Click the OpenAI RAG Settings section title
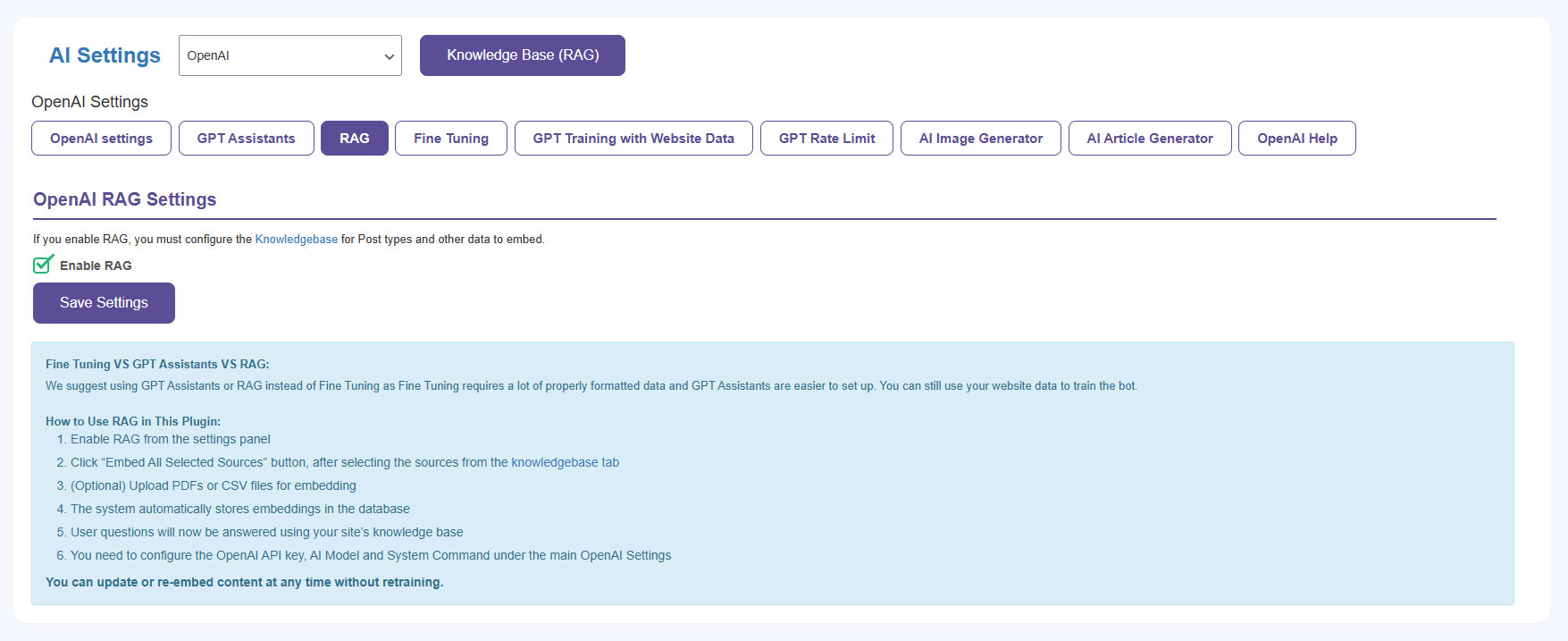 point(124,199)
